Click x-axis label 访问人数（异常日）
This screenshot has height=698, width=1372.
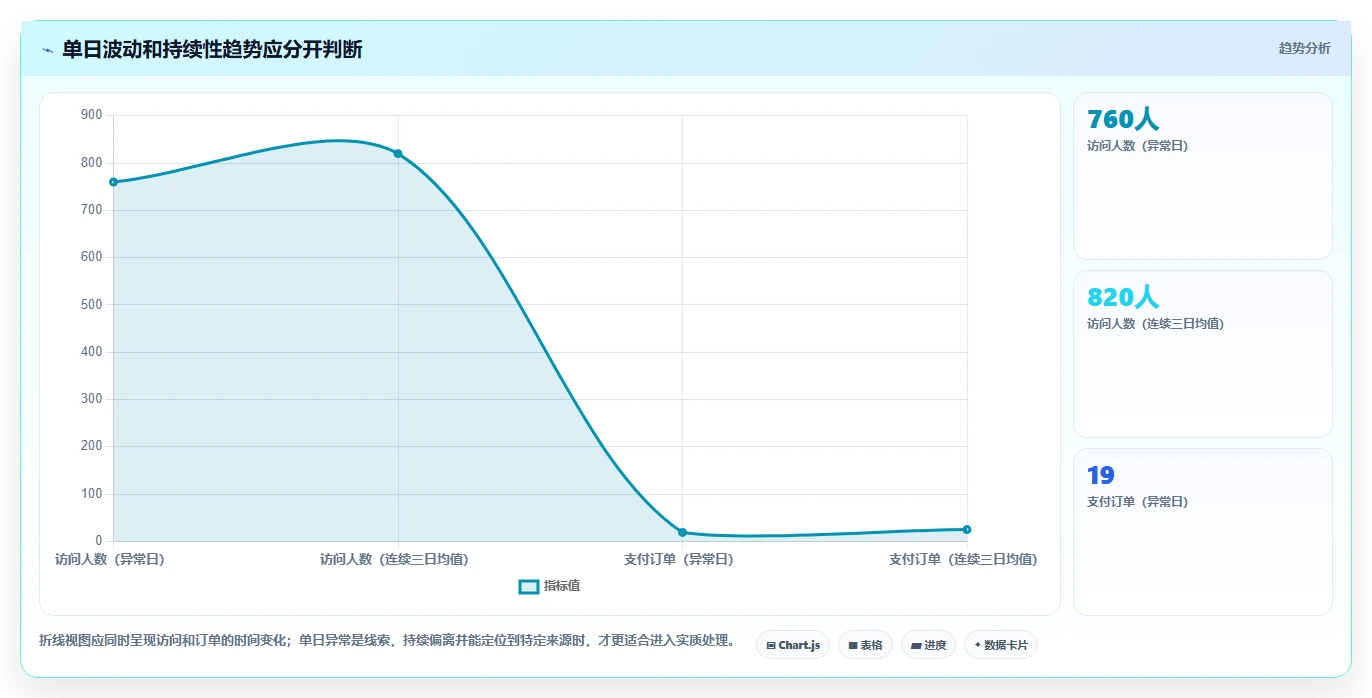pyautogui.click(x=110, y=559)
